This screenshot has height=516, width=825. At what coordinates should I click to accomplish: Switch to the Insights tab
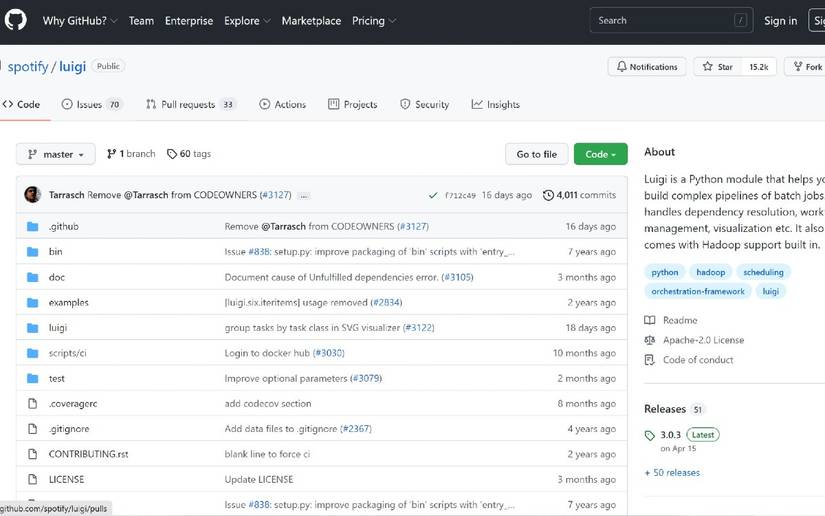point(496,105)
